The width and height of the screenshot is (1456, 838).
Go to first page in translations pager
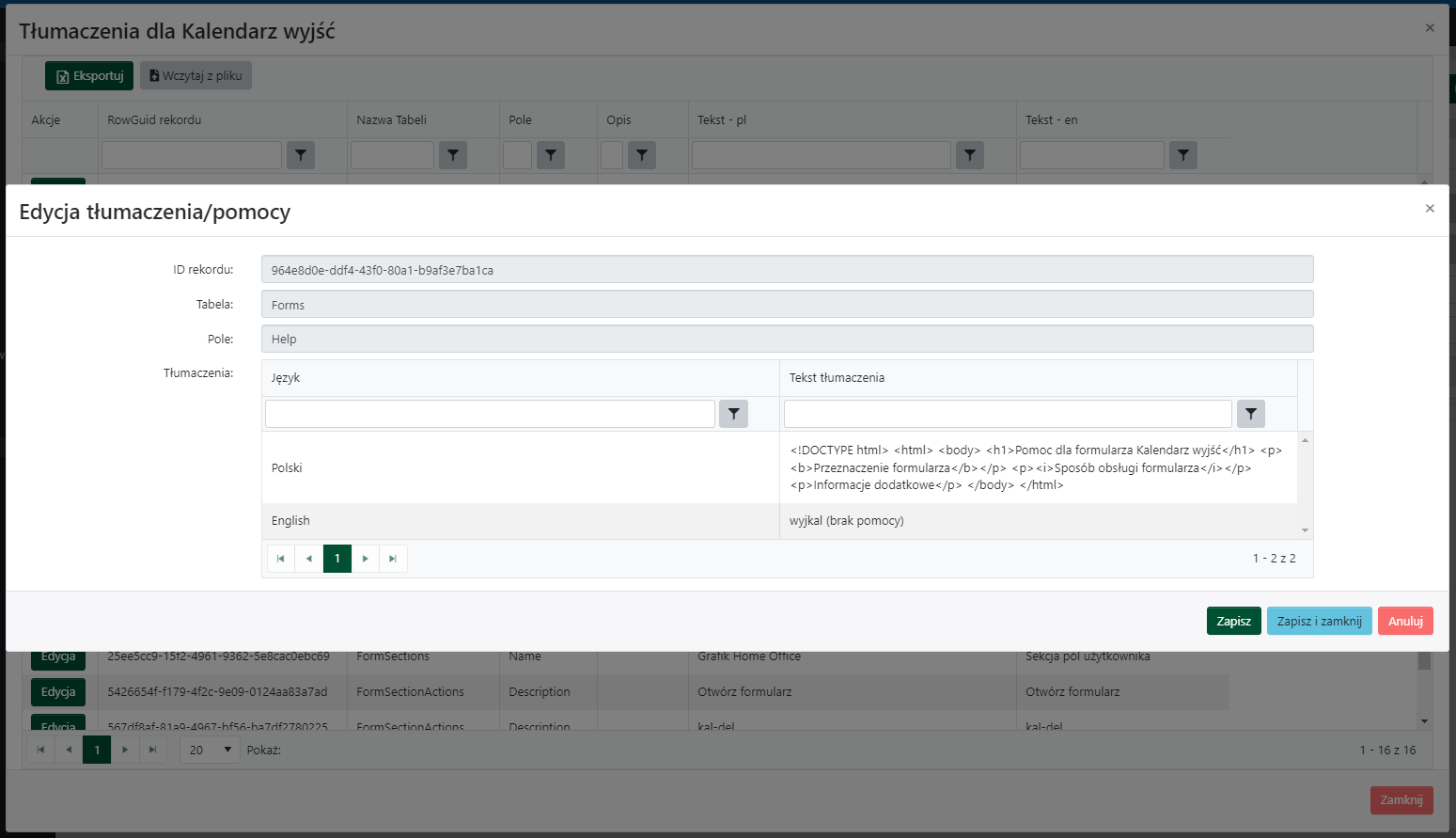point(280,559)
